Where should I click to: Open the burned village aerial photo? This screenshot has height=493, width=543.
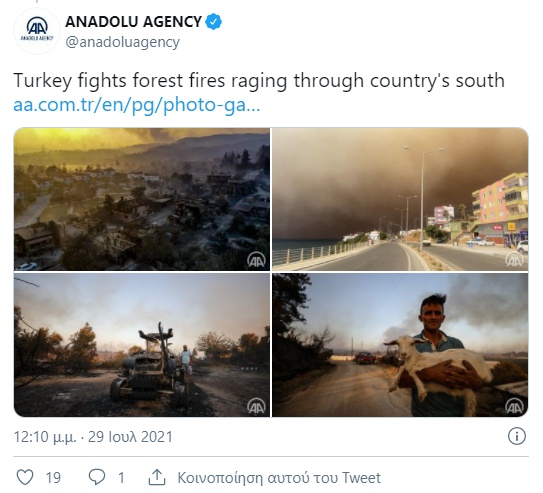(142, 199)
